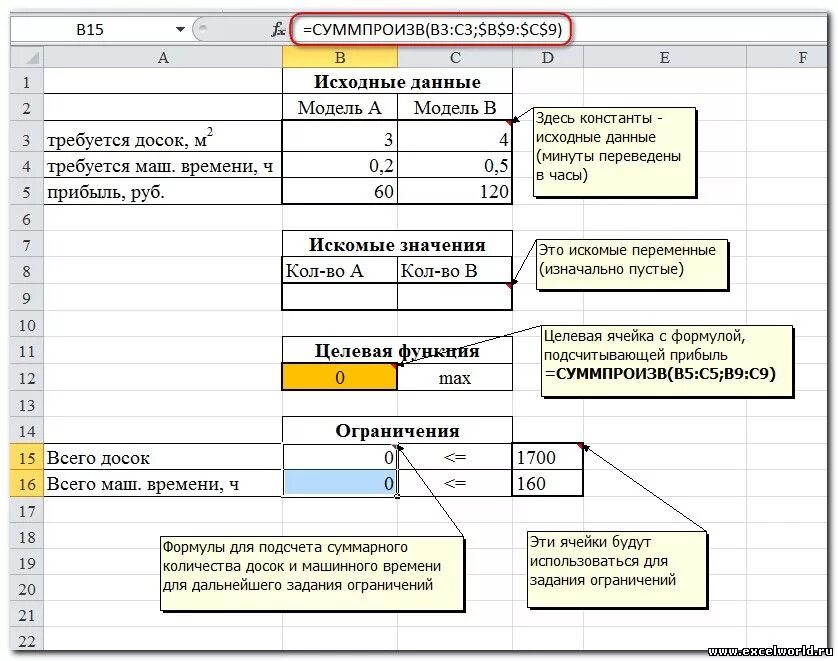This screenshot has height=661, width=838.
Task: Click the formula bar with СУММПРОИЗВ formula
Action: coord(432,29)
